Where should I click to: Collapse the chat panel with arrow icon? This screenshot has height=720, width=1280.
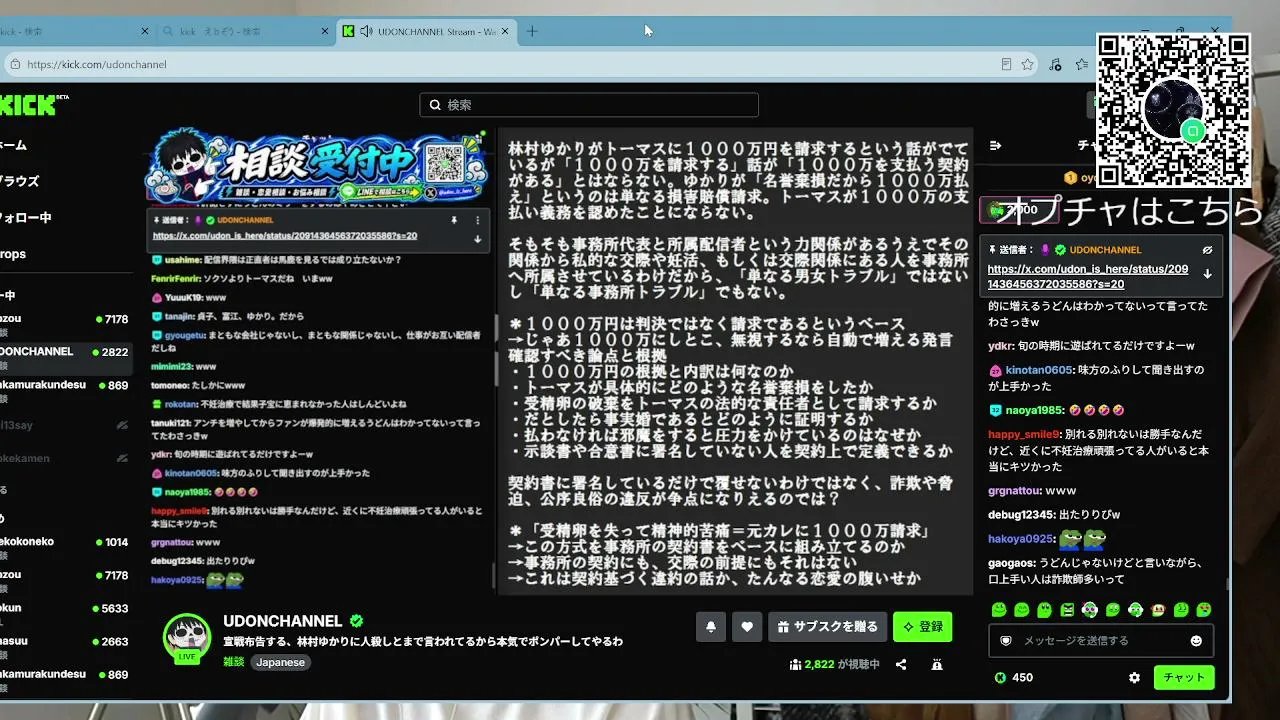[995, 145]
